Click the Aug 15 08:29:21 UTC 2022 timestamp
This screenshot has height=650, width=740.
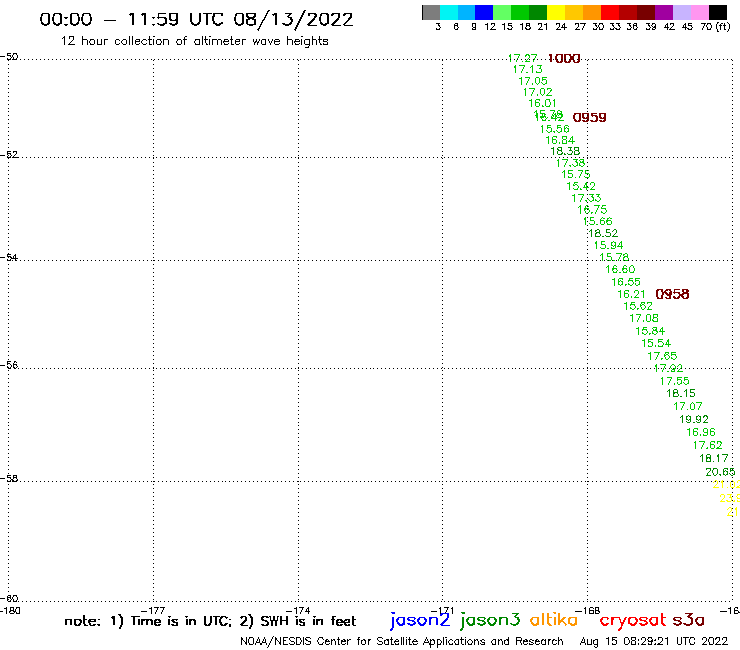(654, 642)
